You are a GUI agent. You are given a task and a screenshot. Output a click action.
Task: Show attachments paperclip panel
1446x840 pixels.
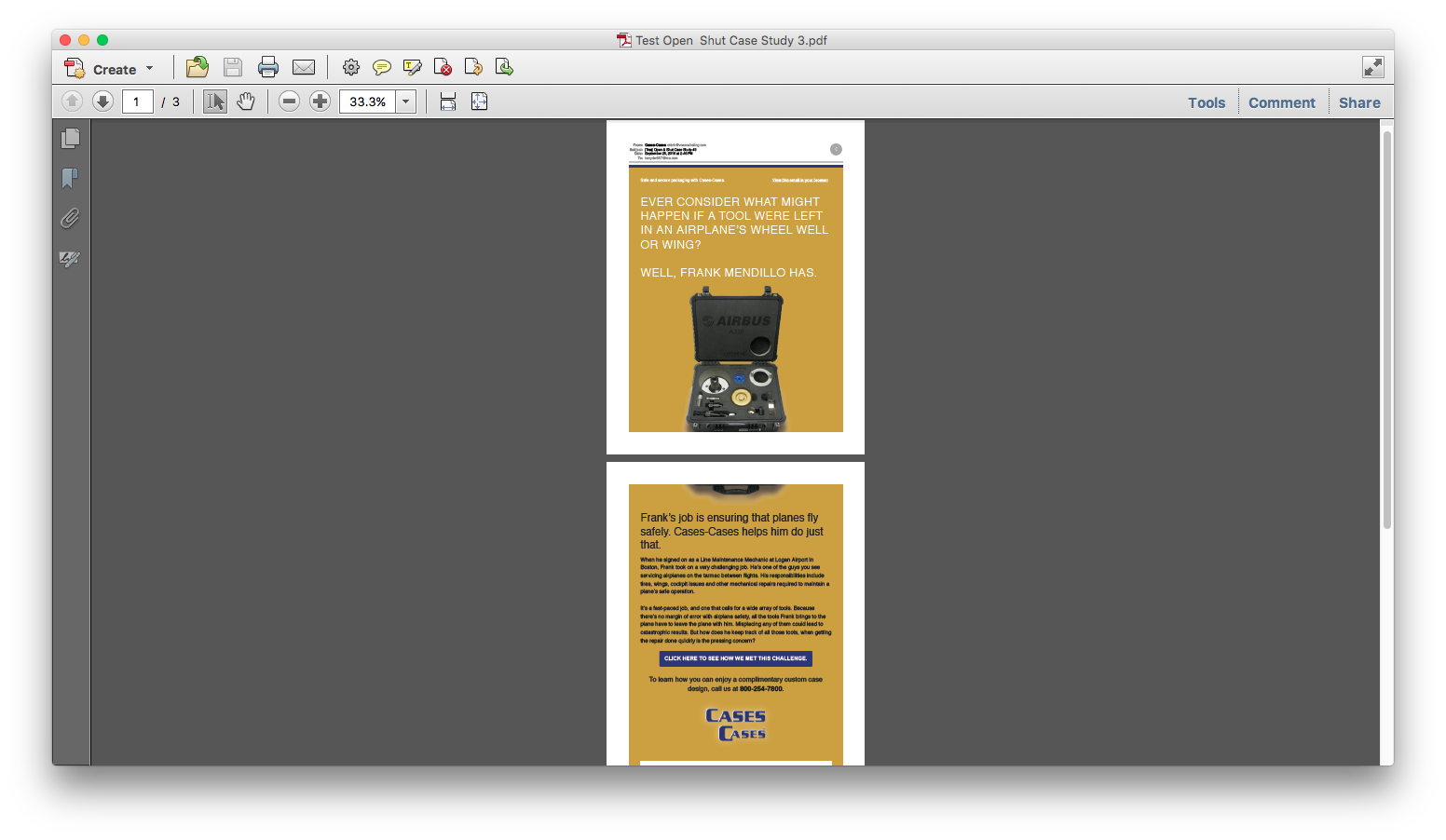70,218
